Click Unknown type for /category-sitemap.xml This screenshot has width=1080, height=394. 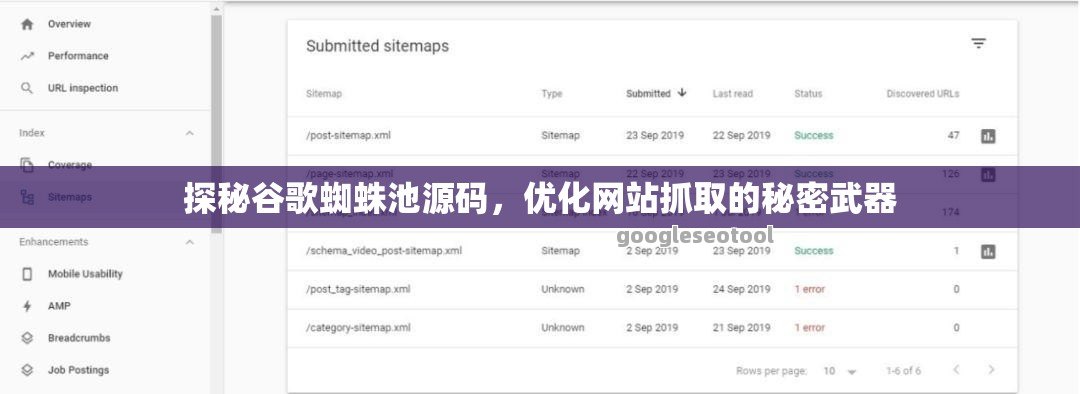tap(563, 328)
